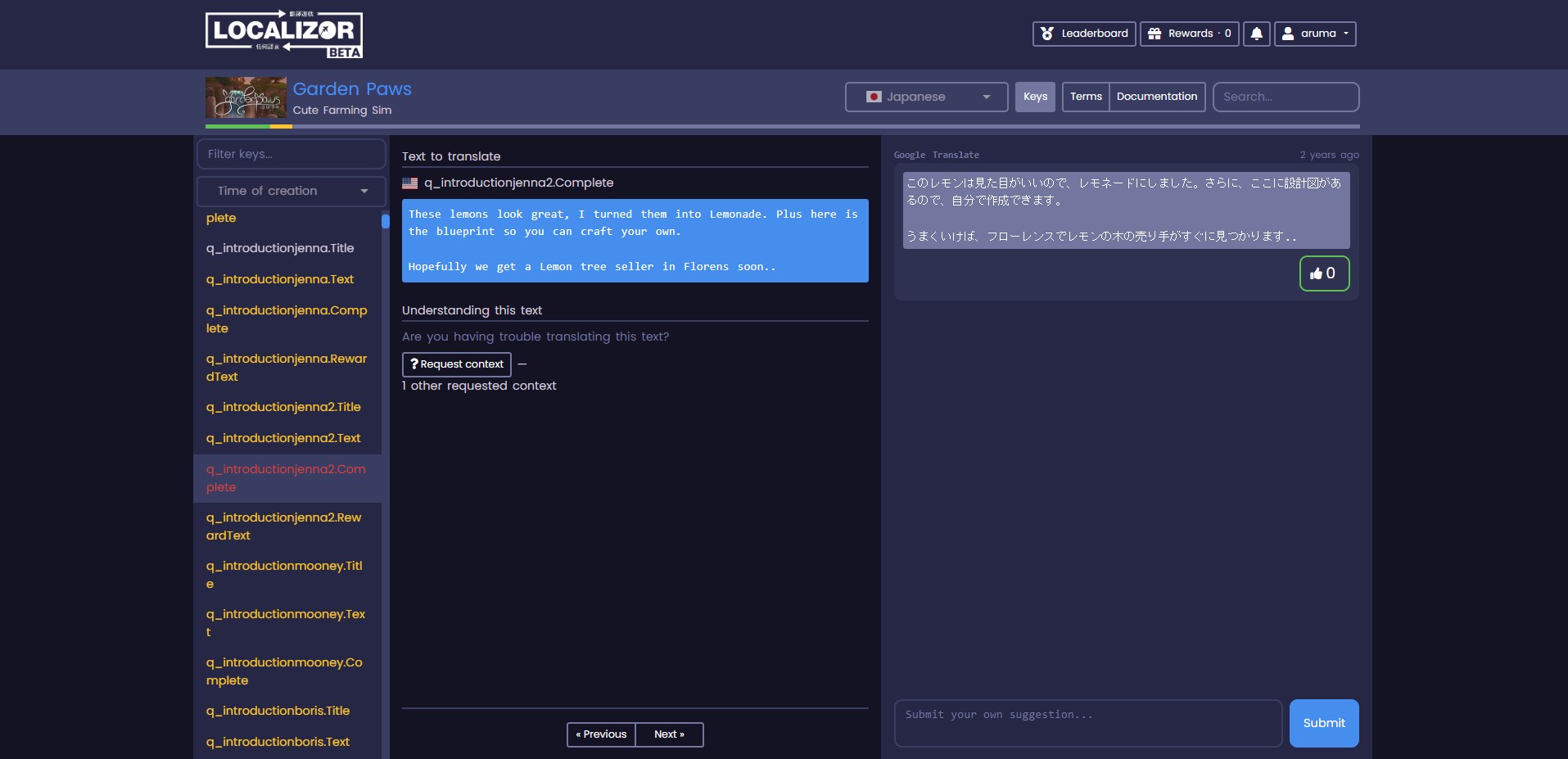Switch to the Terms tab
Screen dimensions: 1568x759
(1086, 97)
